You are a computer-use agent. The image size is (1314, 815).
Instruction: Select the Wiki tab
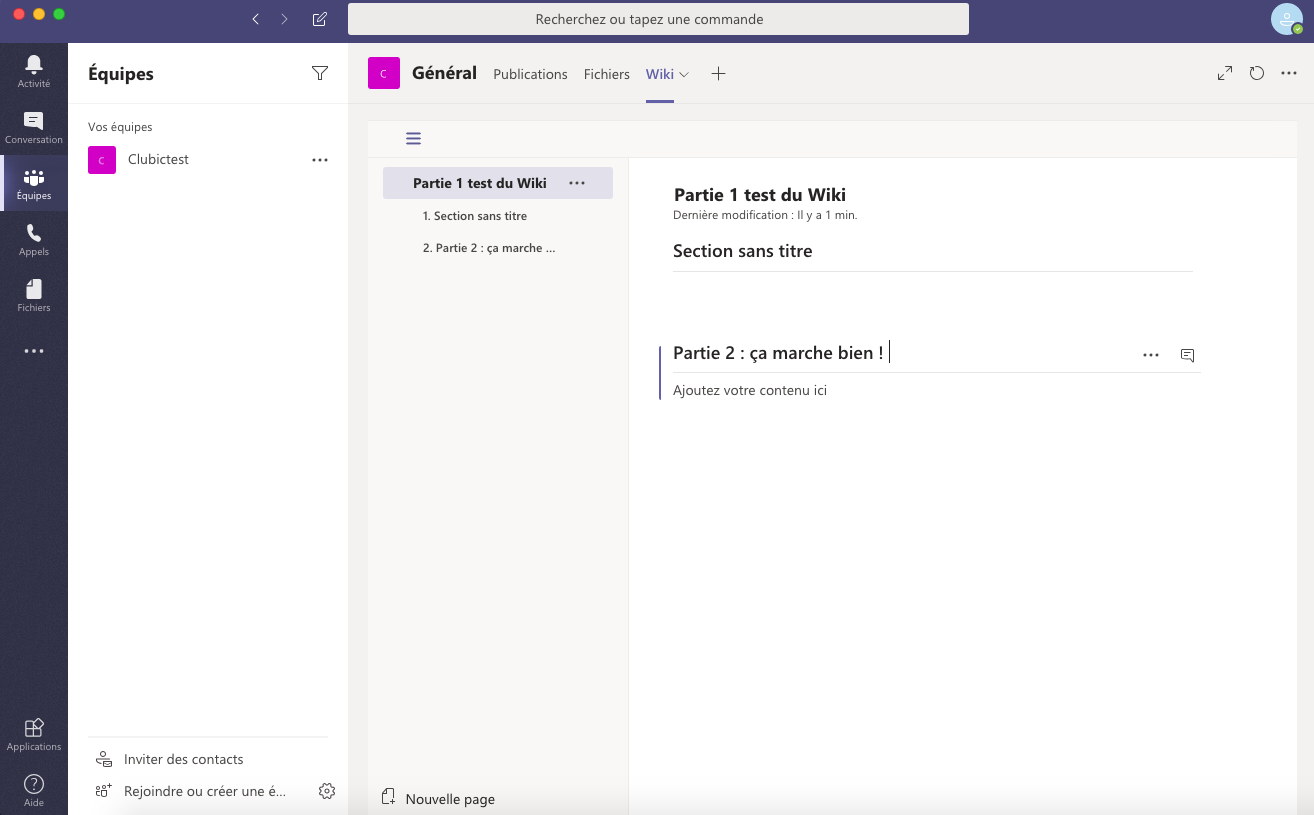(660, 74)
